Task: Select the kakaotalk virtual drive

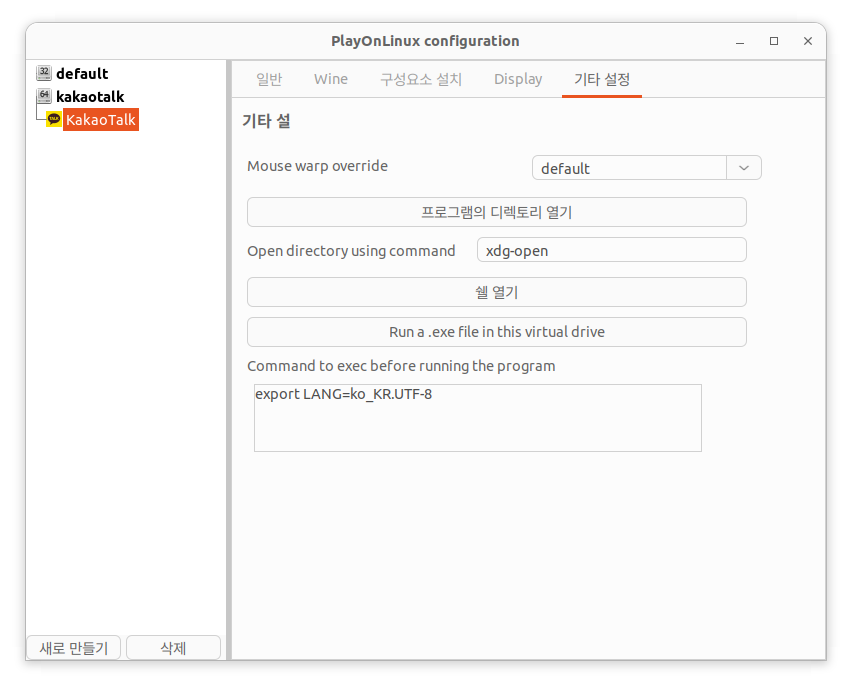Action: tap(90, 97)
